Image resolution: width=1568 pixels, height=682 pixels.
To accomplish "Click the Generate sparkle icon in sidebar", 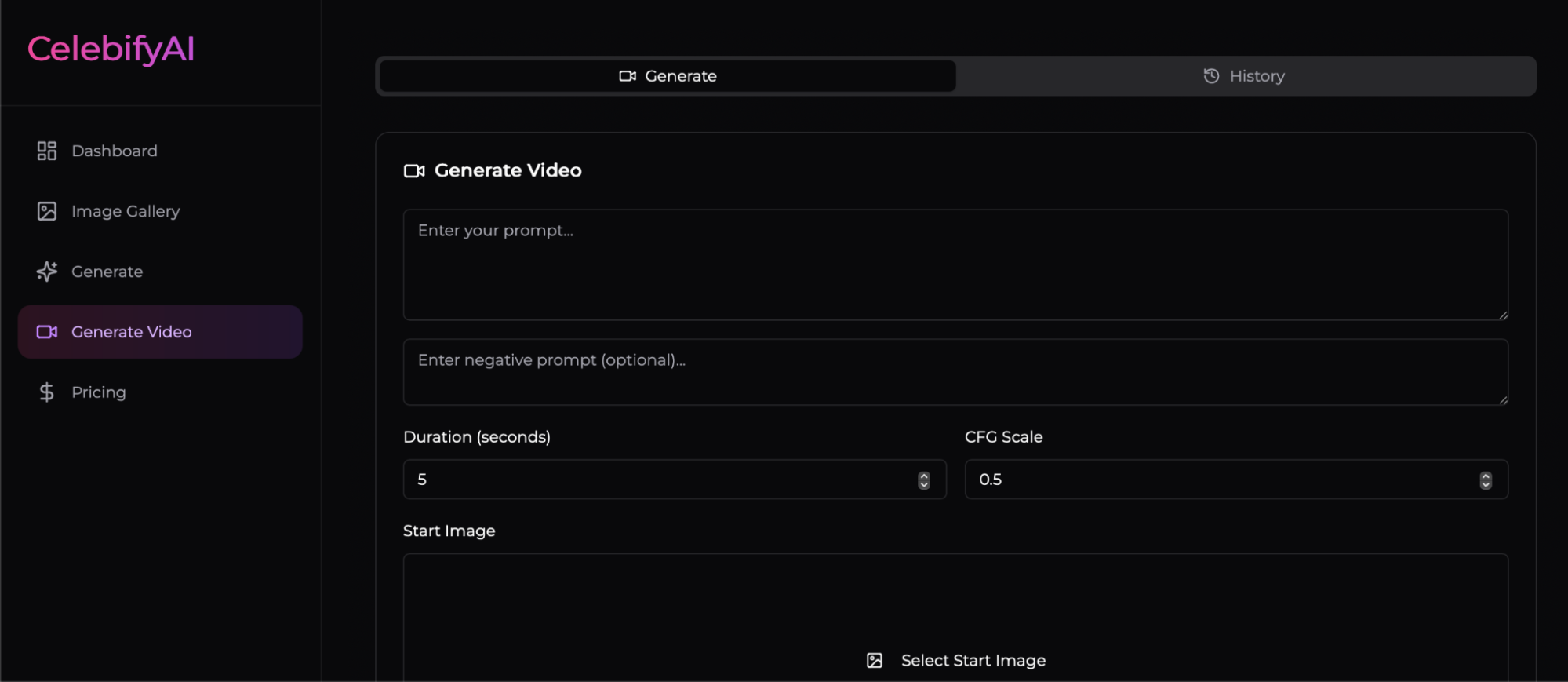I will pyautogui.click(x=47, y=272).
